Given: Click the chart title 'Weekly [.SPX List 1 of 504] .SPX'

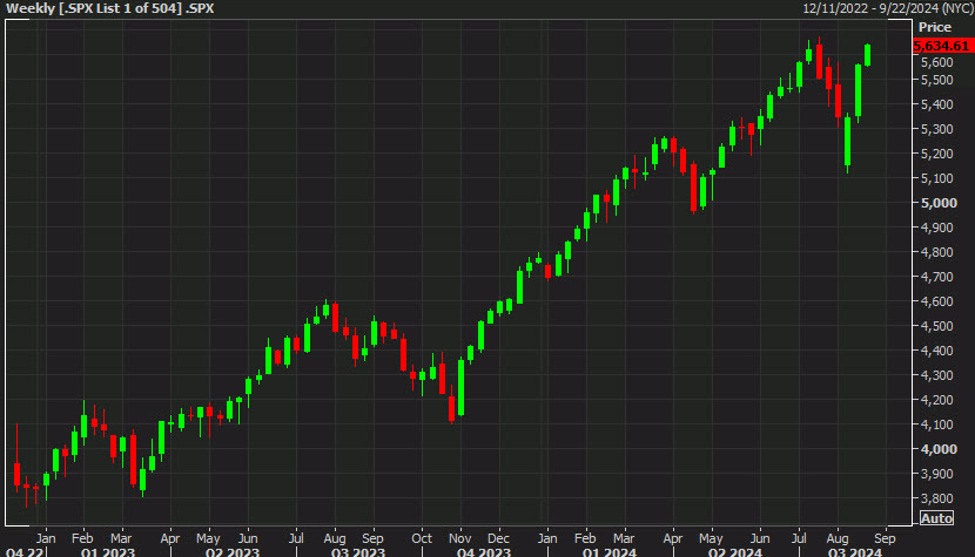Looking at the screenshot, I should click(x=109, y=9).
